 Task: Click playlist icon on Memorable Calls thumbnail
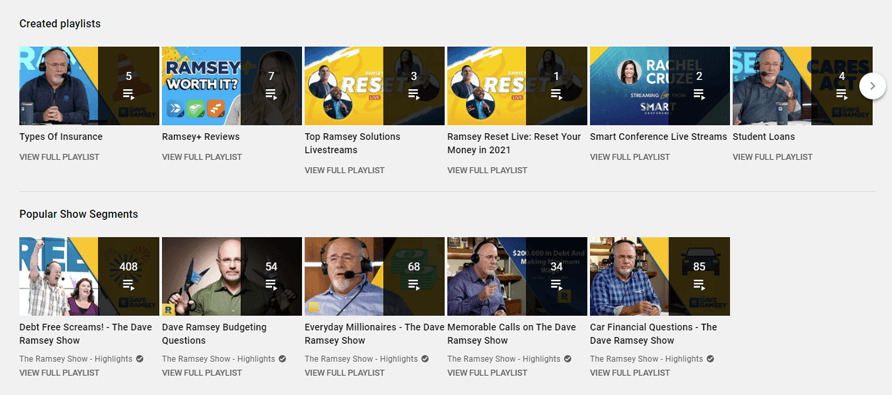556,284
